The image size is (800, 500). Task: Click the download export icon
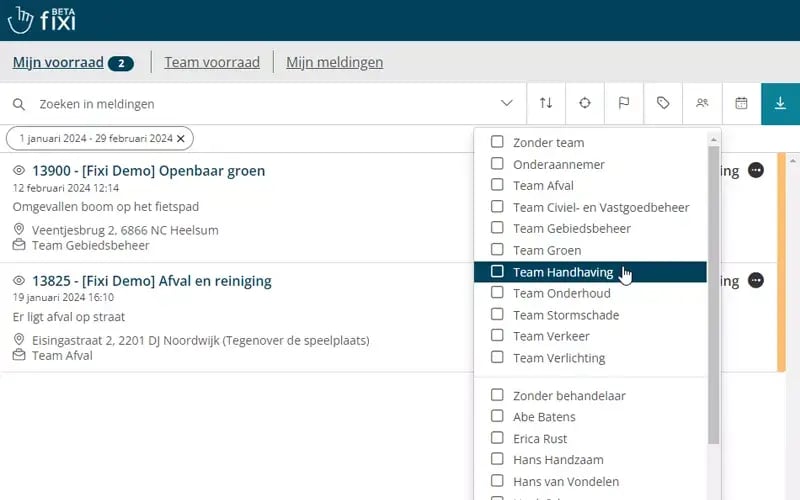[x=780, y=103]
